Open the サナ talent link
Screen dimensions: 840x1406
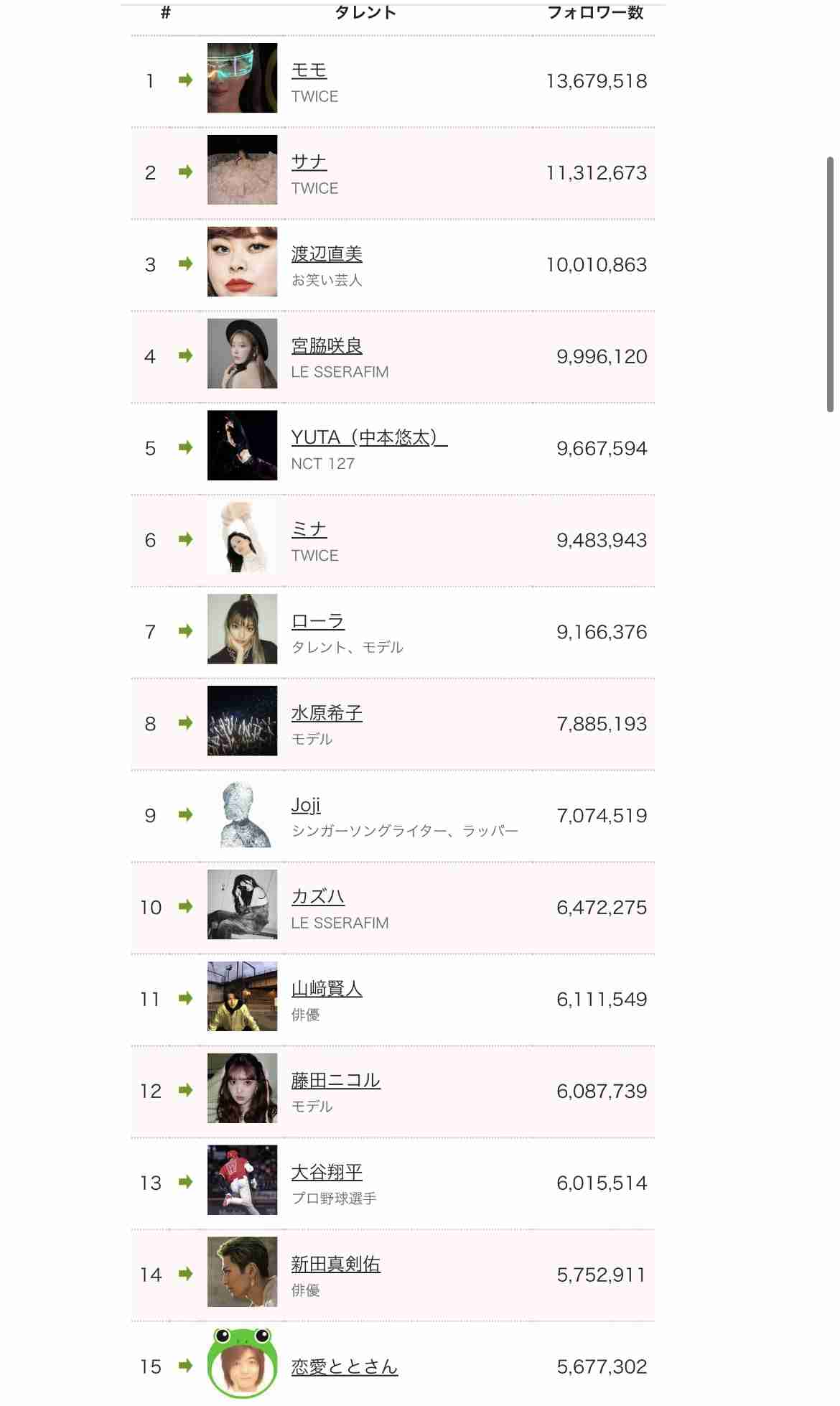pos(309,162)
